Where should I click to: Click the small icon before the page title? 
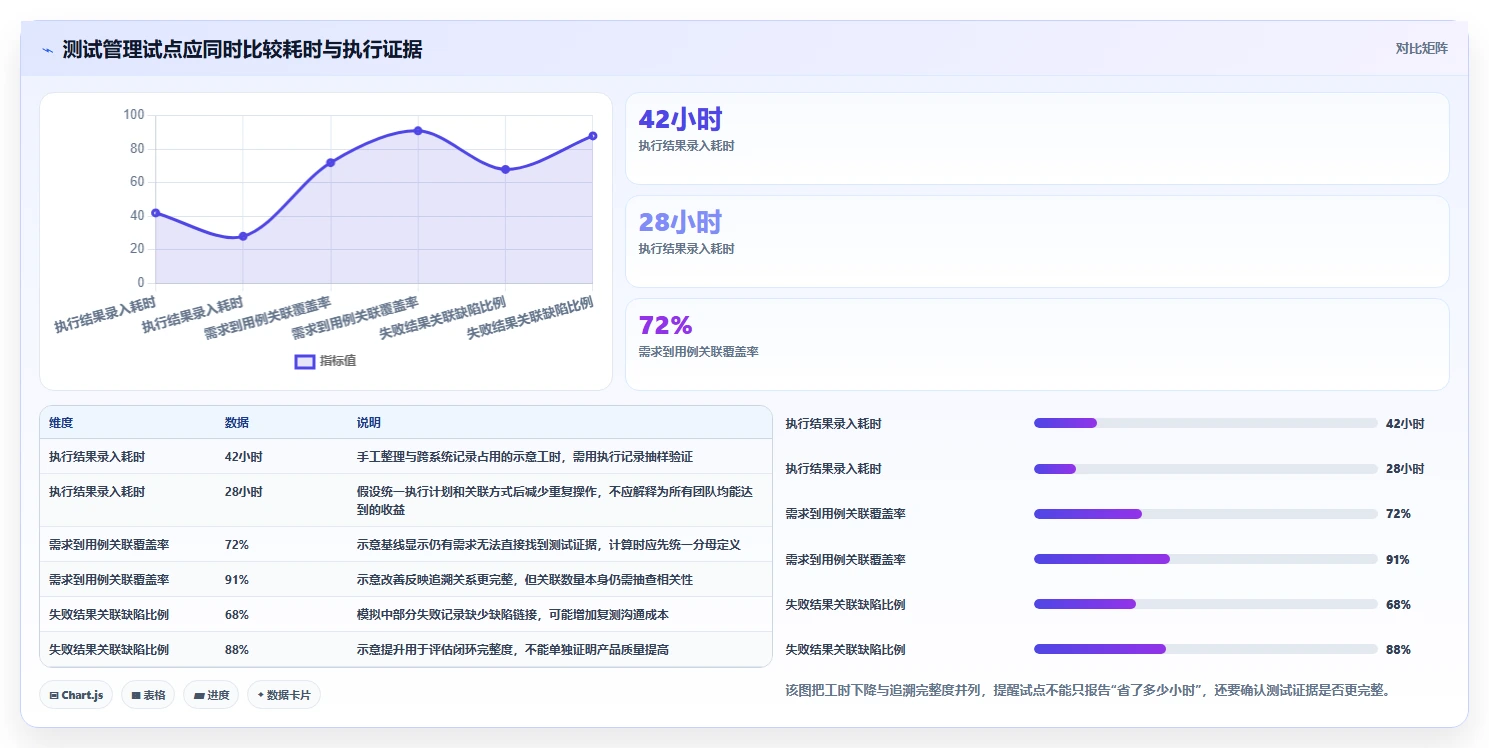tap(47, 50)
